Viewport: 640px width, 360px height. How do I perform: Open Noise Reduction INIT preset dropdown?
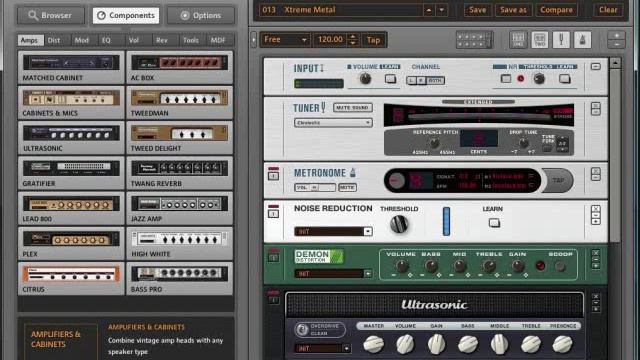(x=333, y=231)
